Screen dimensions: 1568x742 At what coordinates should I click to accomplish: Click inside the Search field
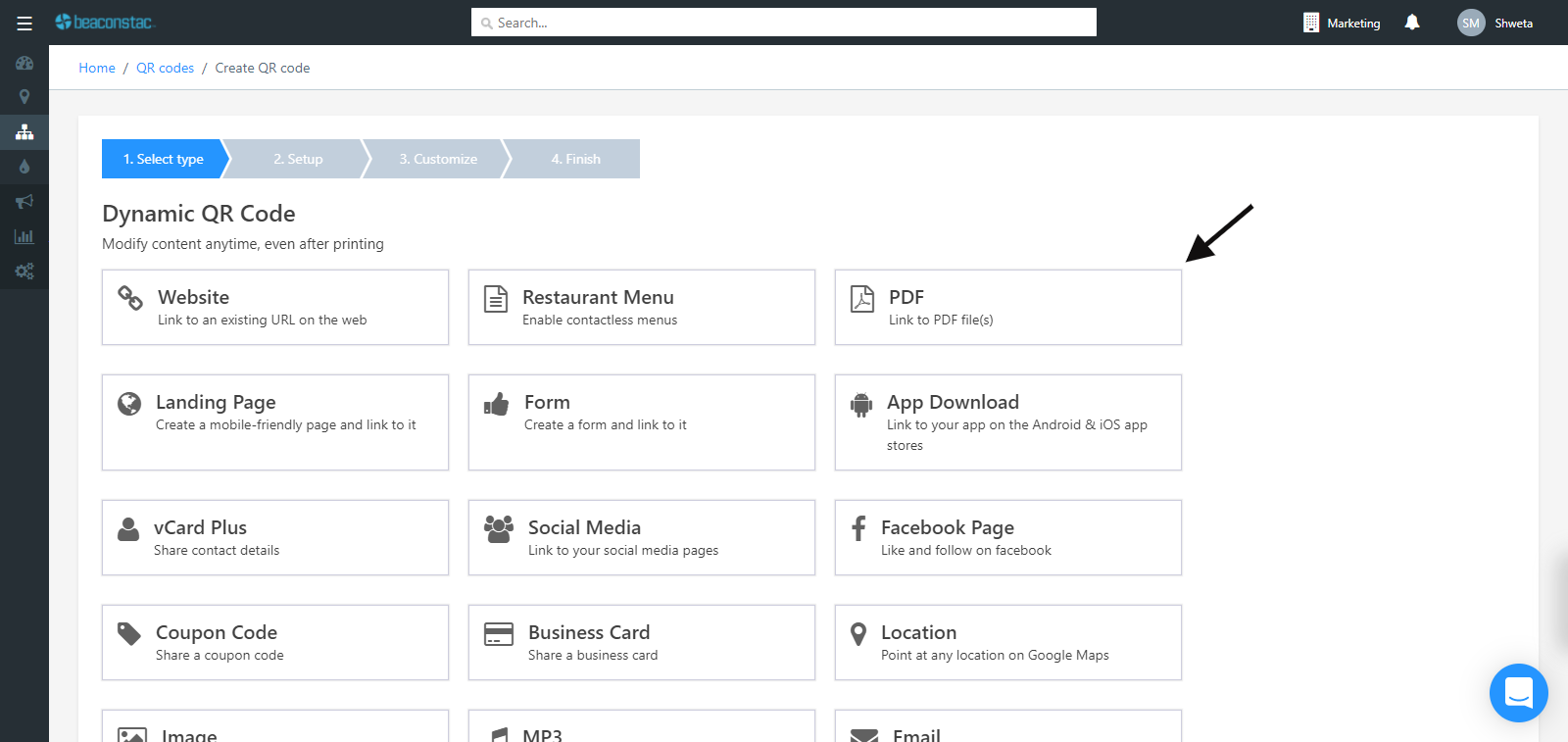coord(784,23)
